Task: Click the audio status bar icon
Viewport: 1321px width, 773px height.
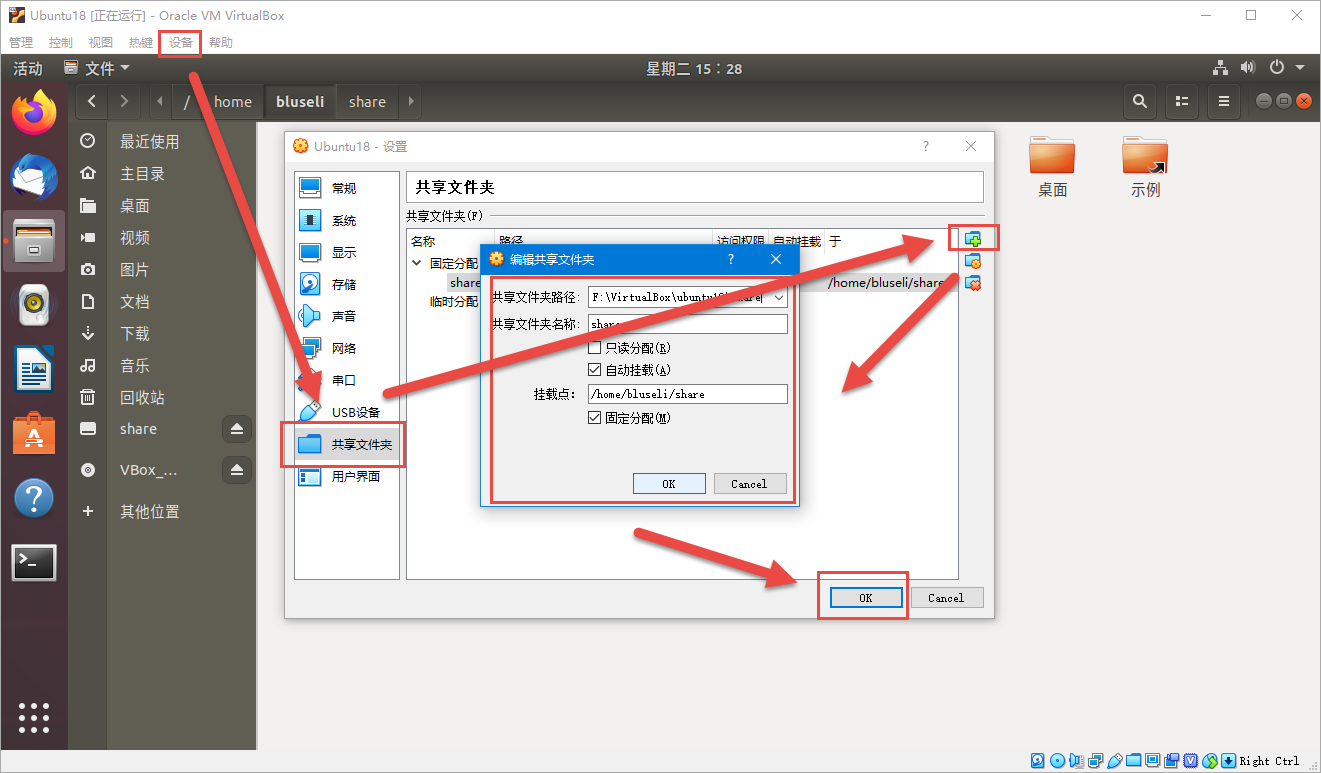Action: 1076,761
